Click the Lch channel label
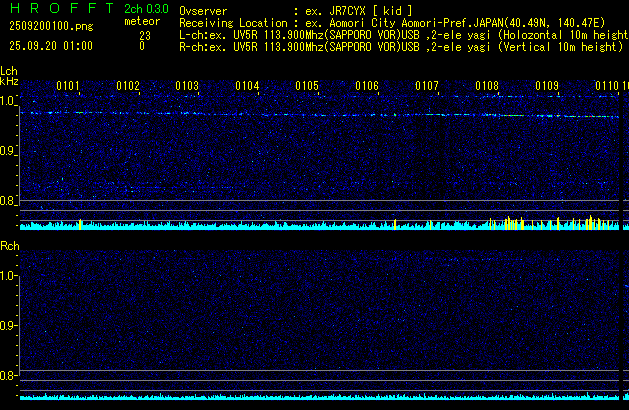 pyautogui.click(x=9, y=71)
